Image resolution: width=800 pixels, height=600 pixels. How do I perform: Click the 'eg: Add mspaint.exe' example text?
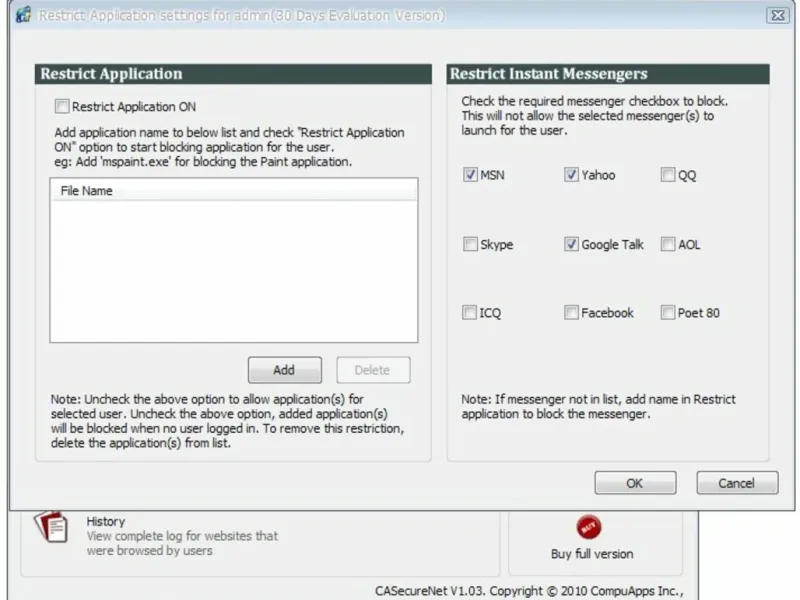pyautogui.click(x=203, y=162)
